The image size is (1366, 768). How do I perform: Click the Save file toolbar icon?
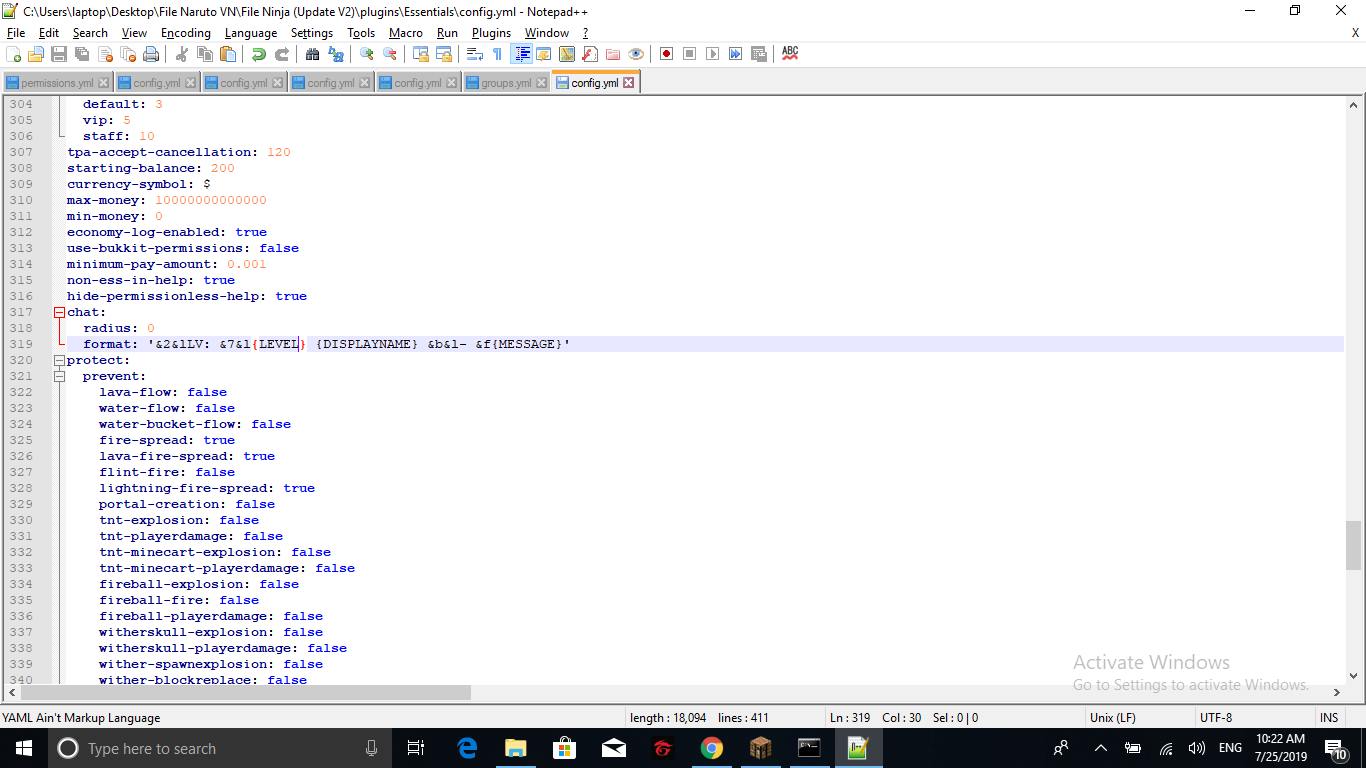pos(59,54)
